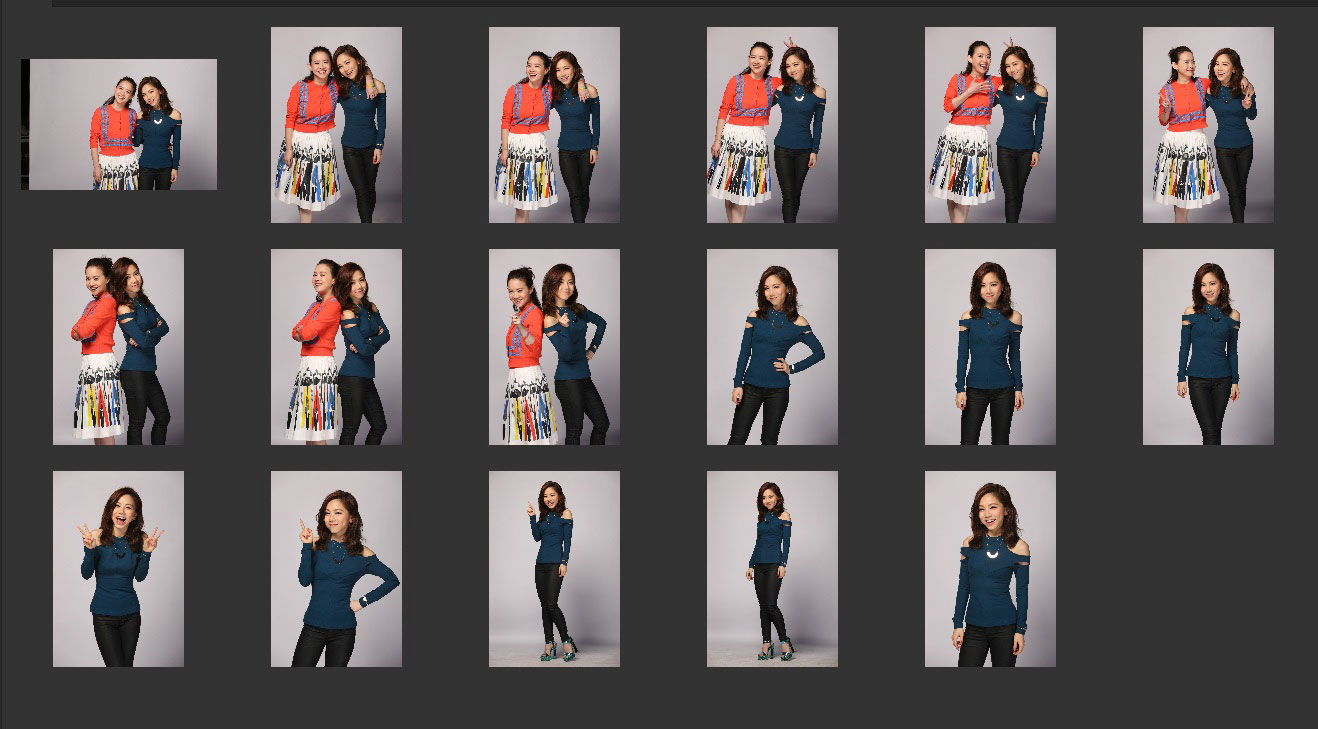The height and width of the screenshot is (729, 1318).
Task: Click the middle-row solo portrait with arms at sides
Action: pyautogui.click(x=990, y=346)
